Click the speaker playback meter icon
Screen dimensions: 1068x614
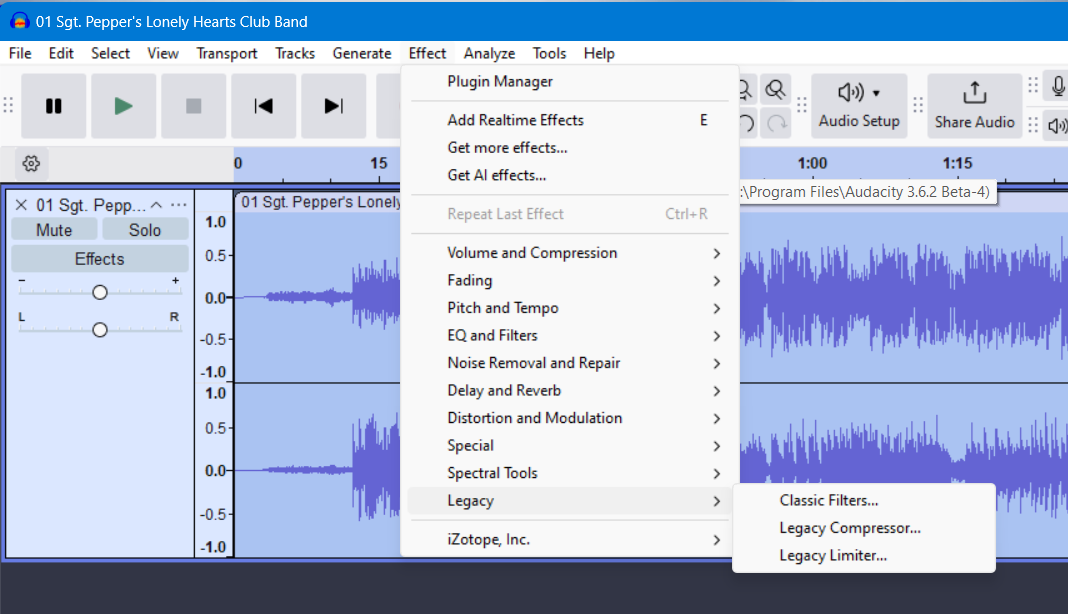(1057, 126)
